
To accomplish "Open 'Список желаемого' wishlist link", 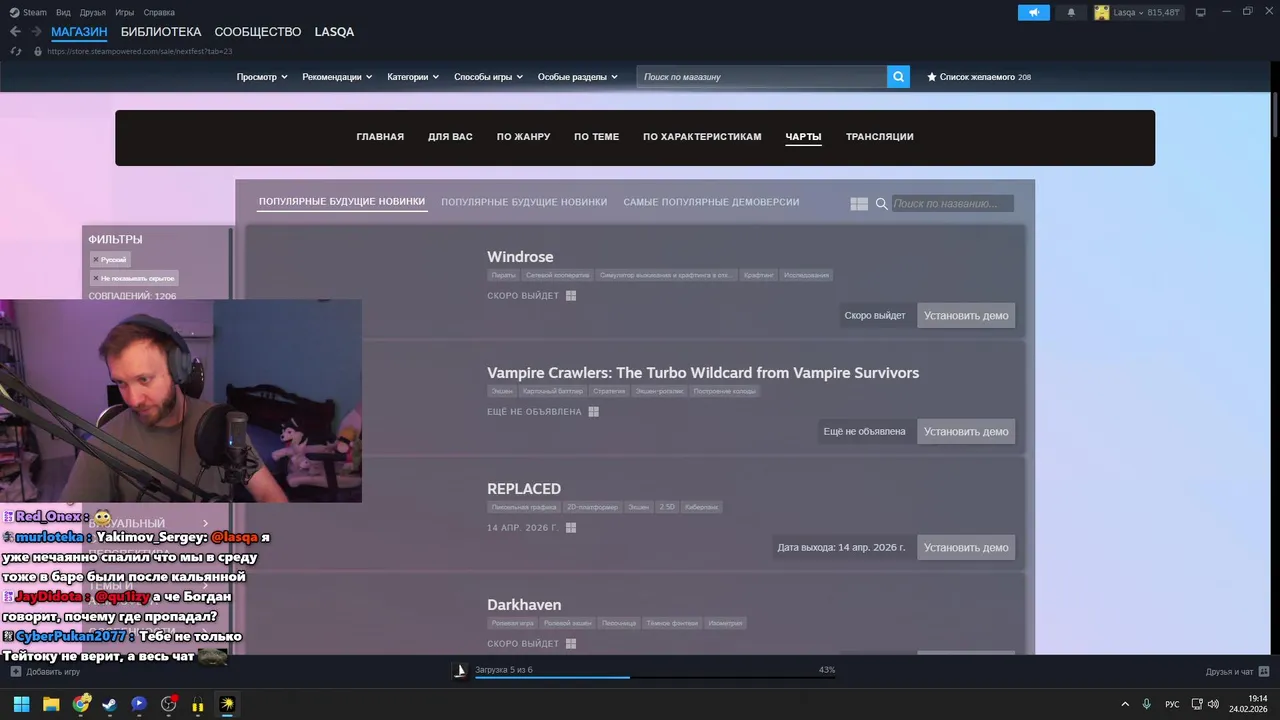I will pos(977,77).
